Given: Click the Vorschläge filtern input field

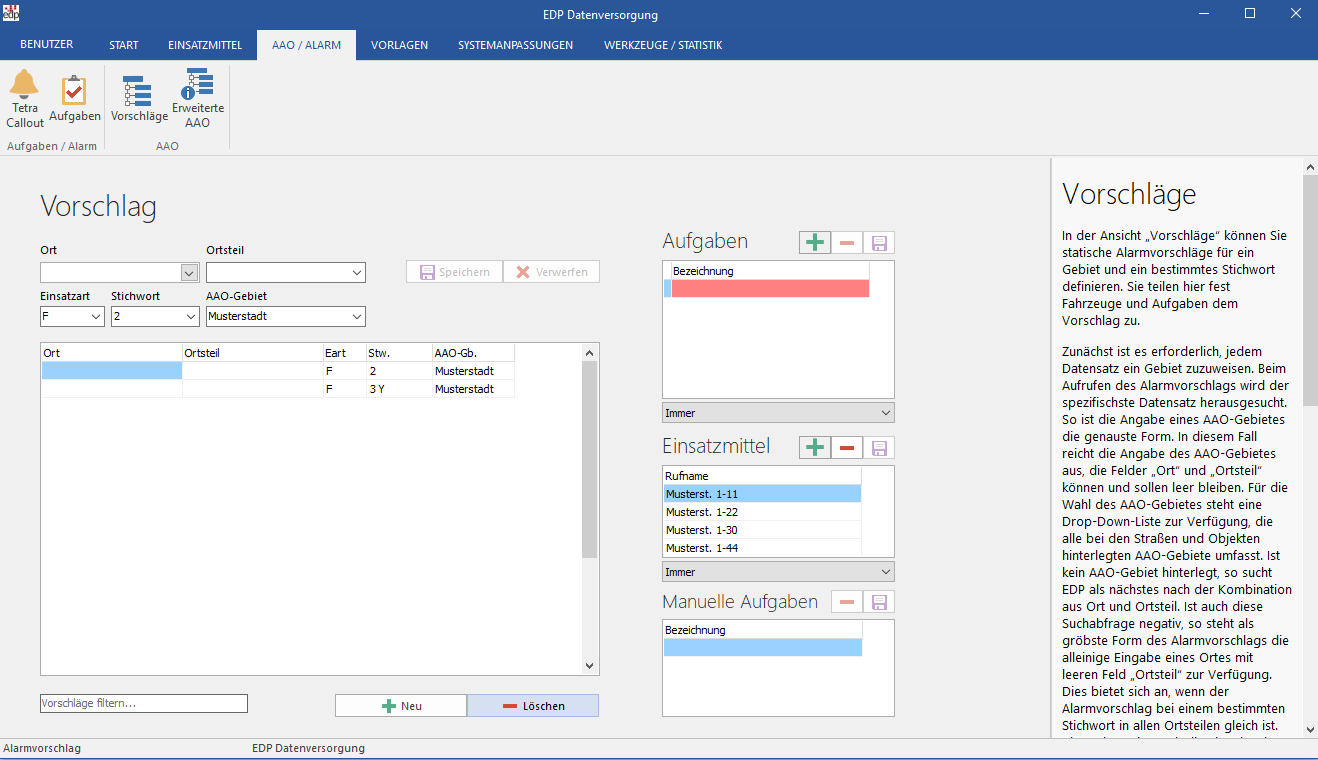Looking at the screenshot, I should 144,704.
